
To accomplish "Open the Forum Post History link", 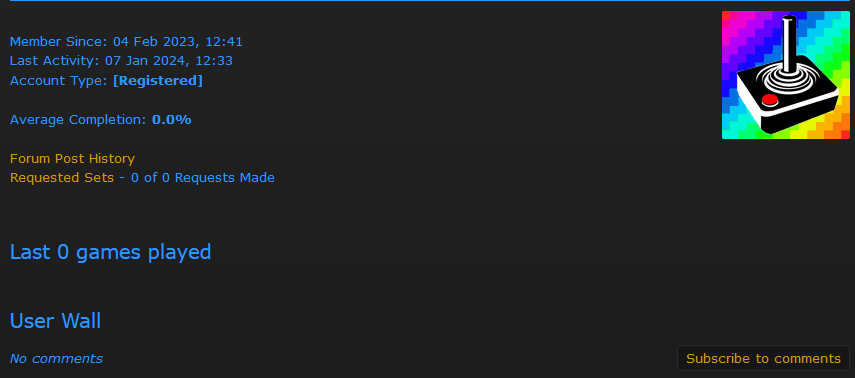I will coord(72,159).
